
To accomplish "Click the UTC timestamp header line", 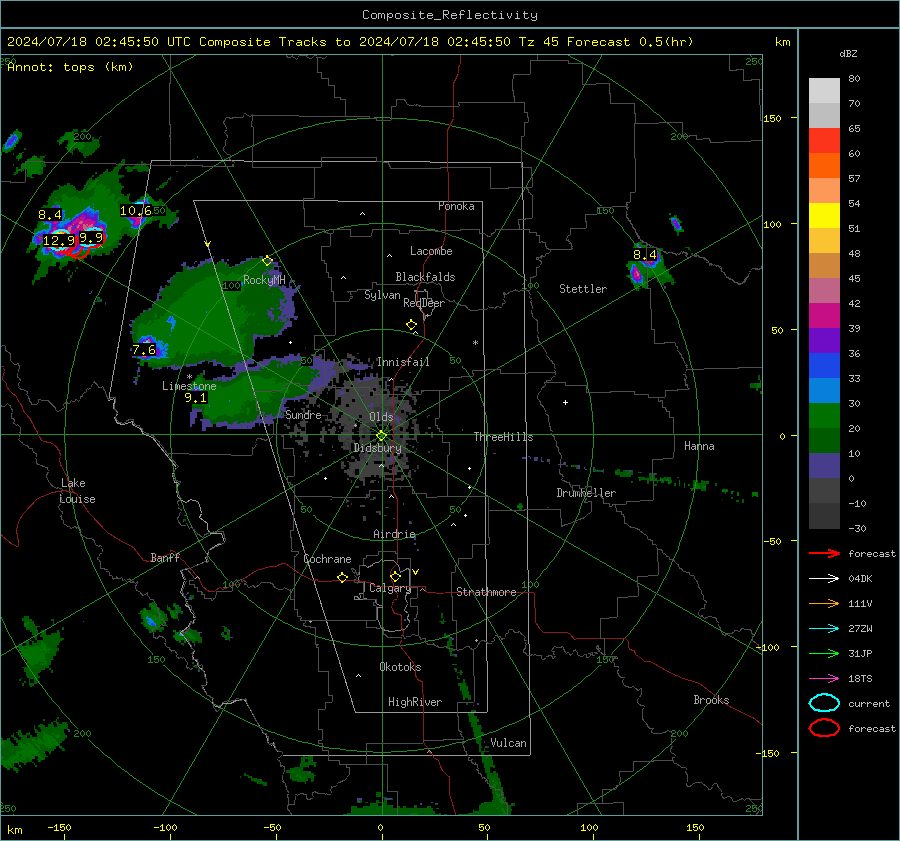I will (350, 42).
